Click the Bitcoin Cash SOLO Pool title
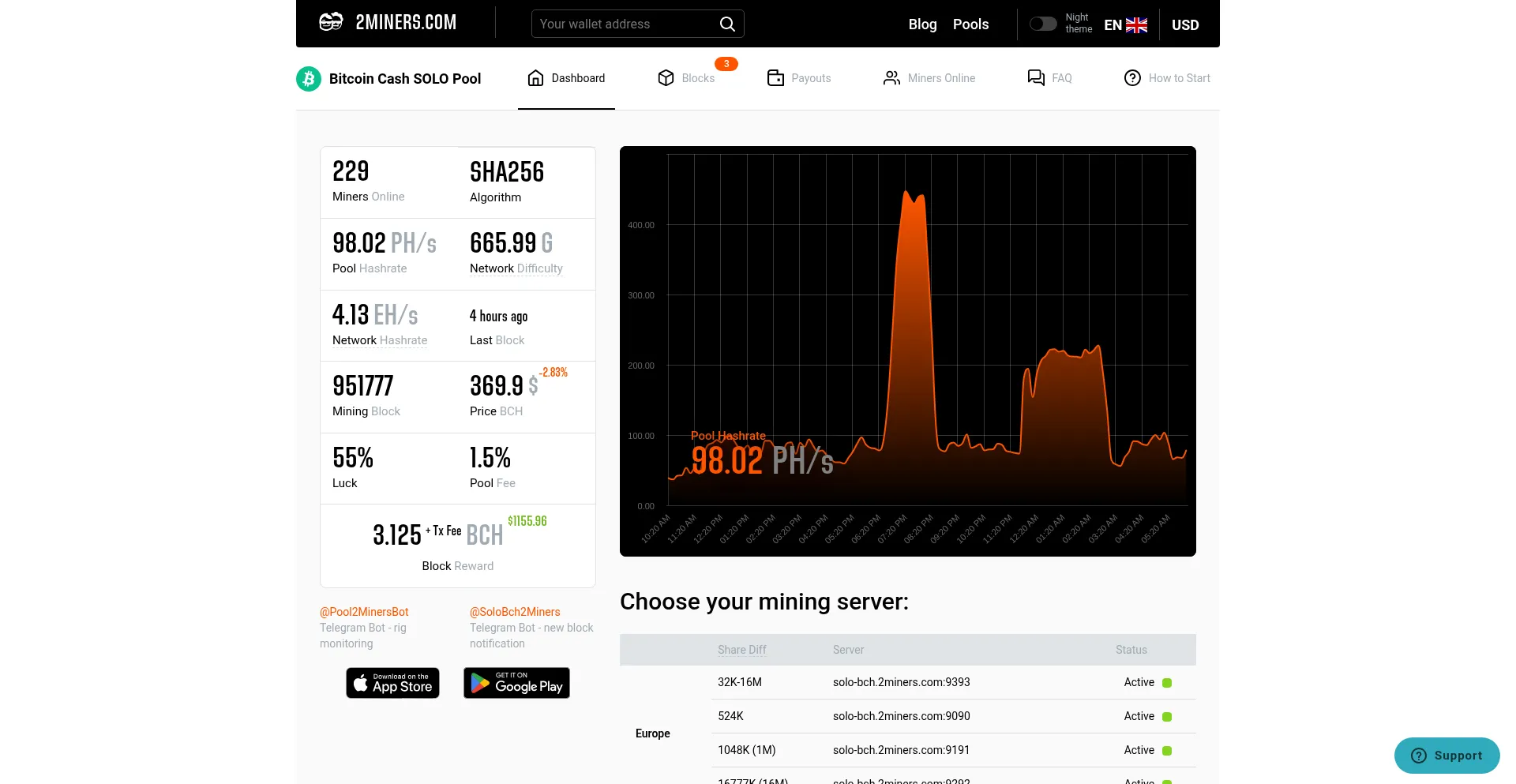Image resolution: width=1516 pixels, height=784 pixels. click(405, 79)
